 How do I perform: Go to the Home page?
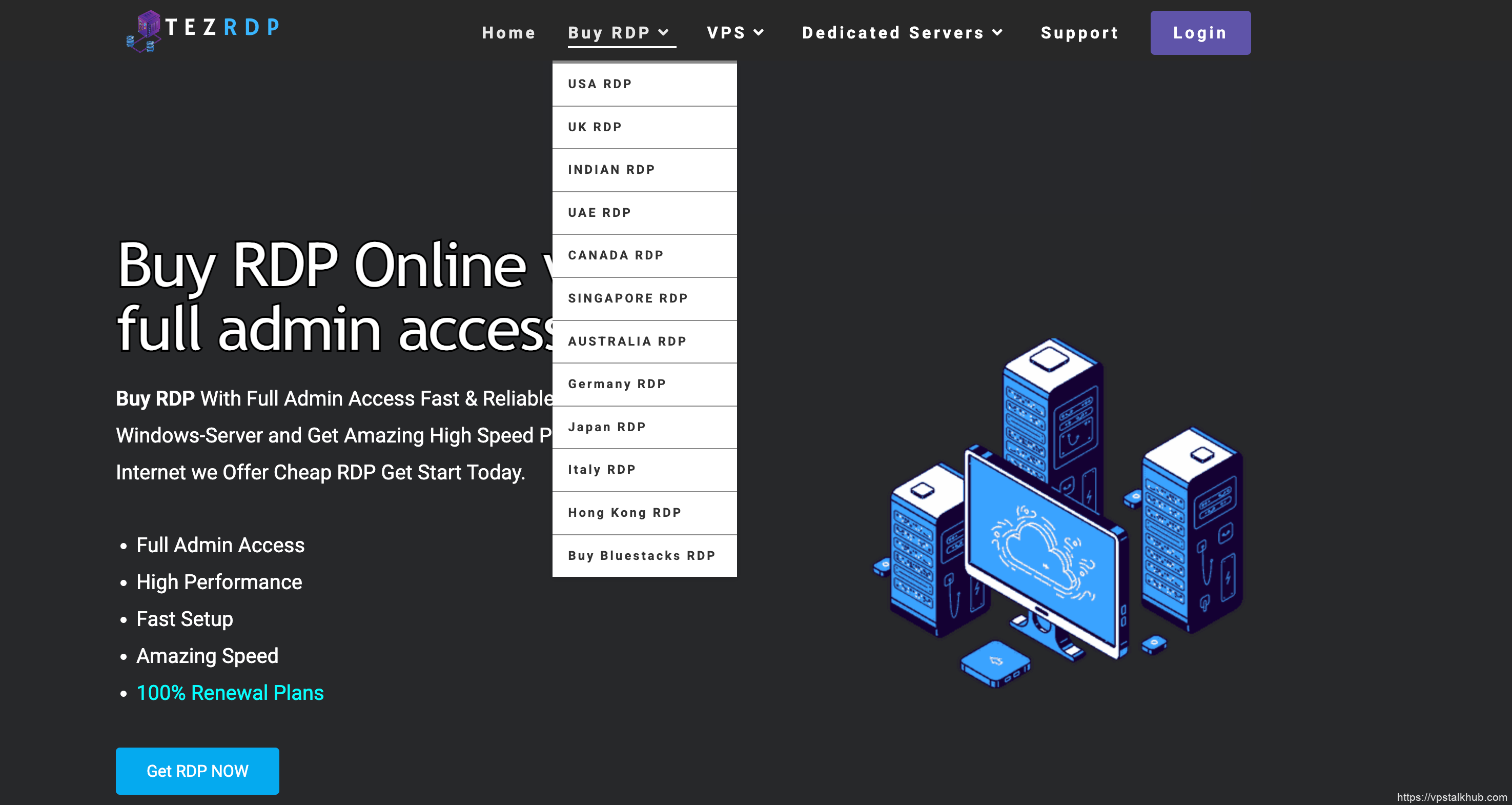508,32
